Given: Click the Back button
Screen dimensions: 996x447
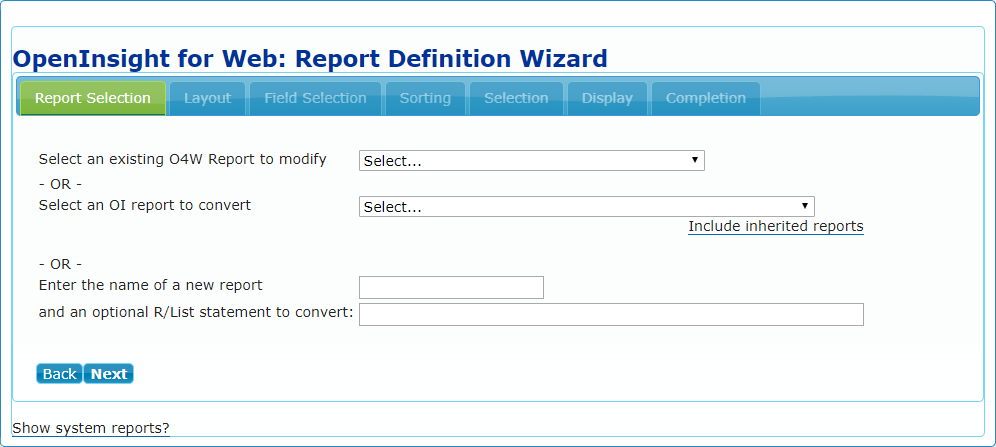Looking at the screenshot, I should [59, 374].
